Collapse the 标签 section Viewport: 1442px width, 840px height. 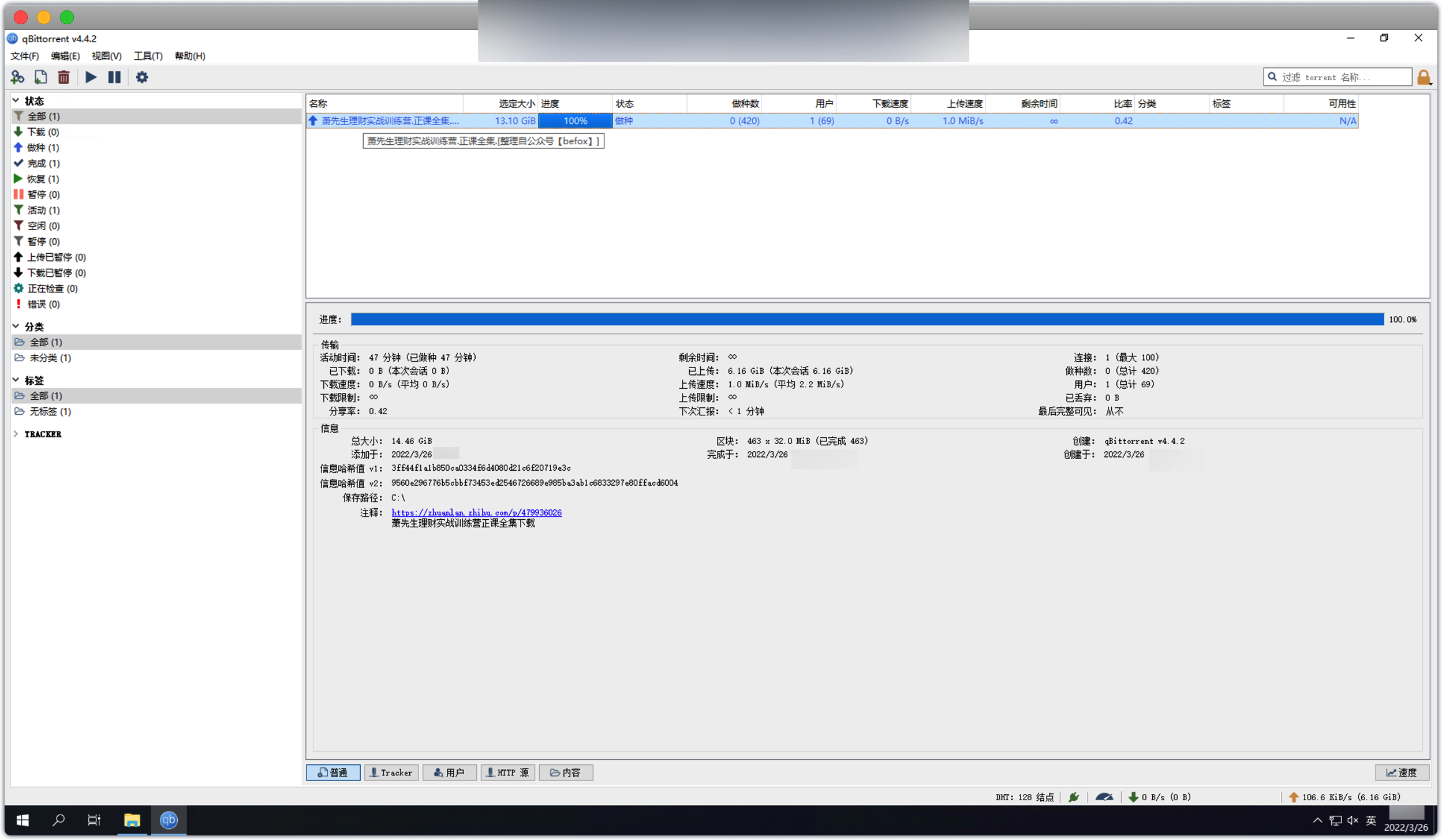pyautogui.click(x=16, y=380)
